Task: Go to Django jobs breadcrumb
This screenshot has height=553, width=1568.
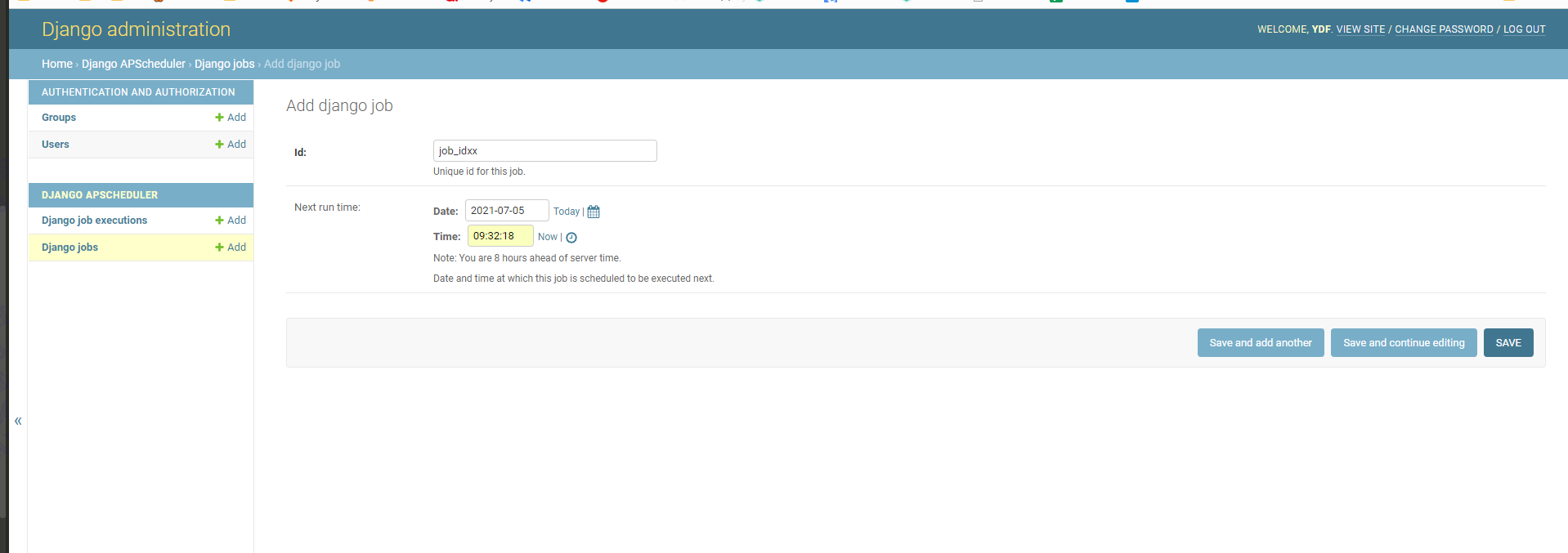Action: 225,64
